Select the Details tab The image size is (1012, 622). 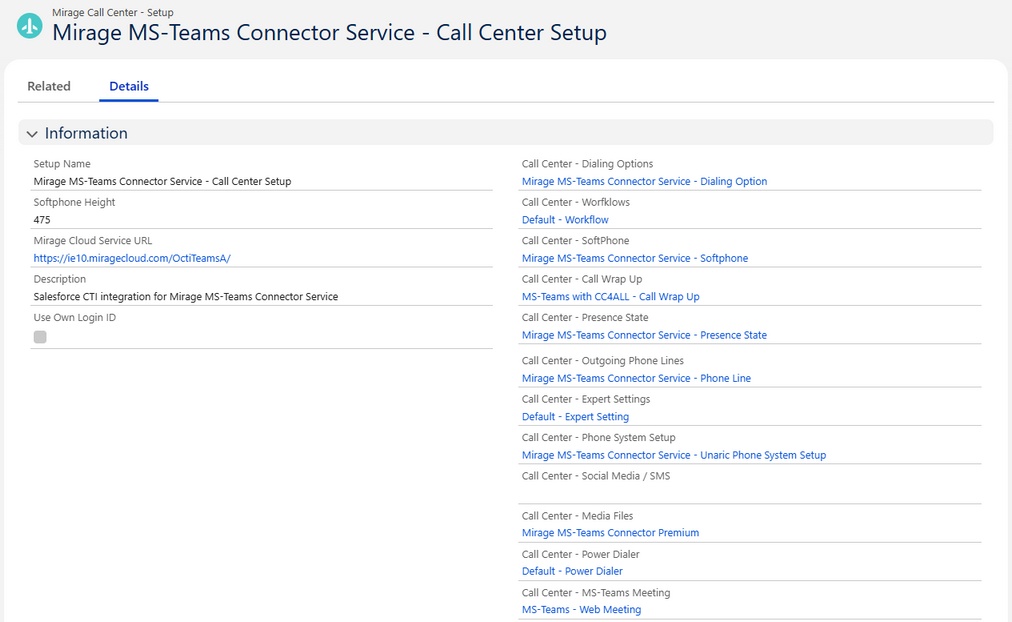click(x=129, y=86)
